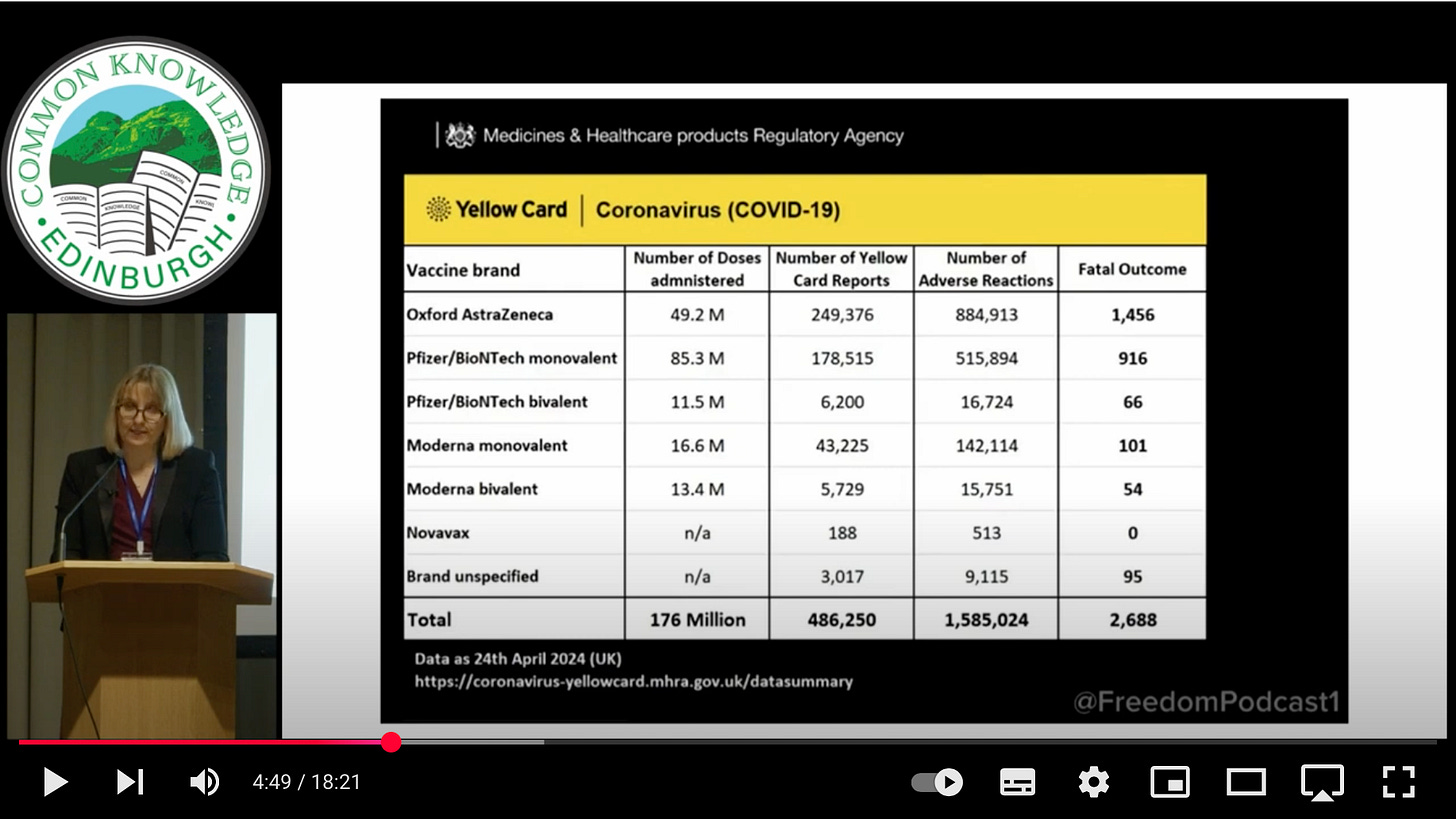Click 'Number of Doses admnistered' header

point(697,269)
